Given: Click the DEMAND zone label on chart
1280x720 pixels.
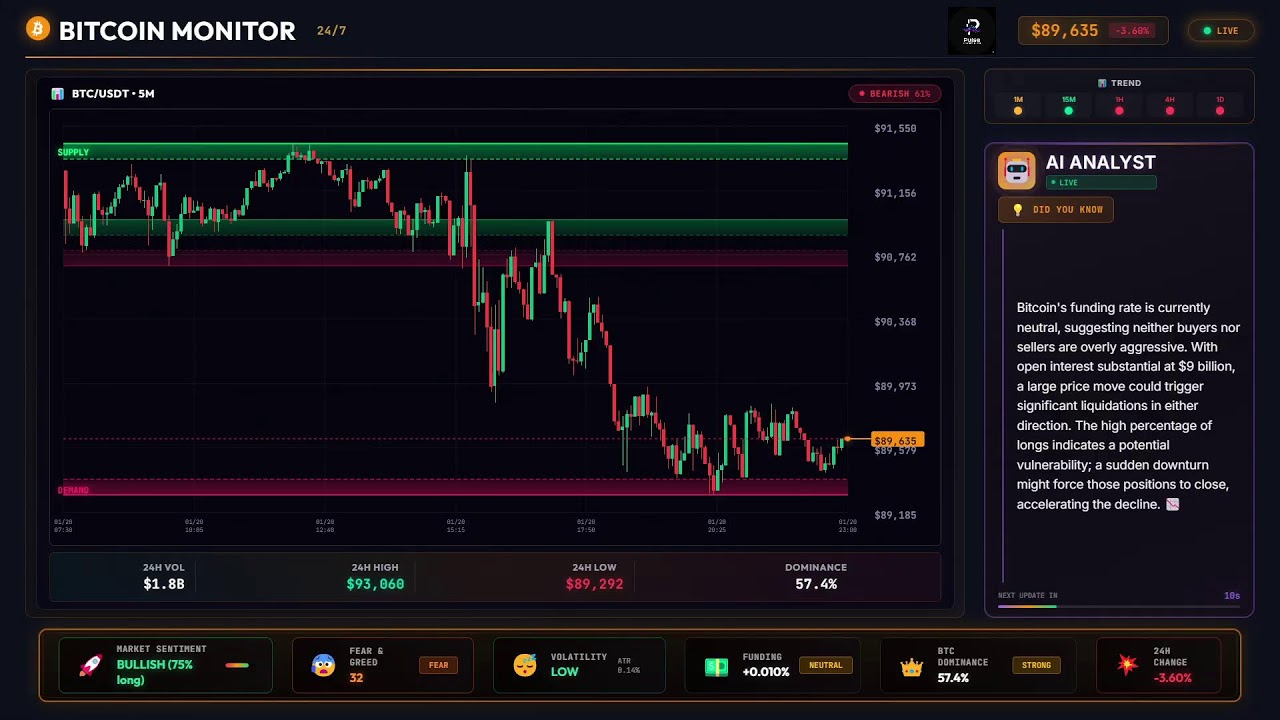Looking at the screenshot, I should click(x=74, y=490).
